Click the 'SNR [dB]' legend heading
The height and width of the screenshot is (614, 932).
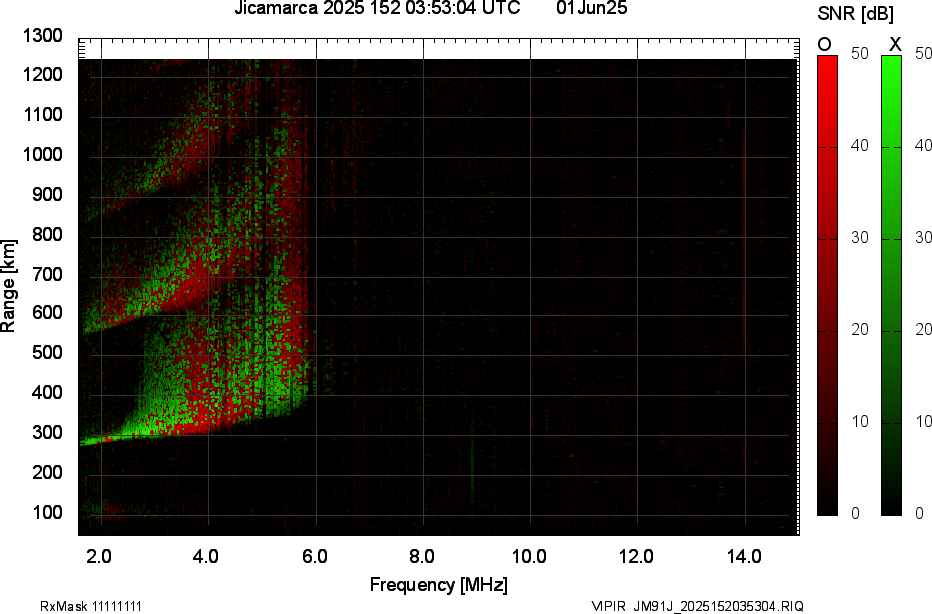[855, 14]
